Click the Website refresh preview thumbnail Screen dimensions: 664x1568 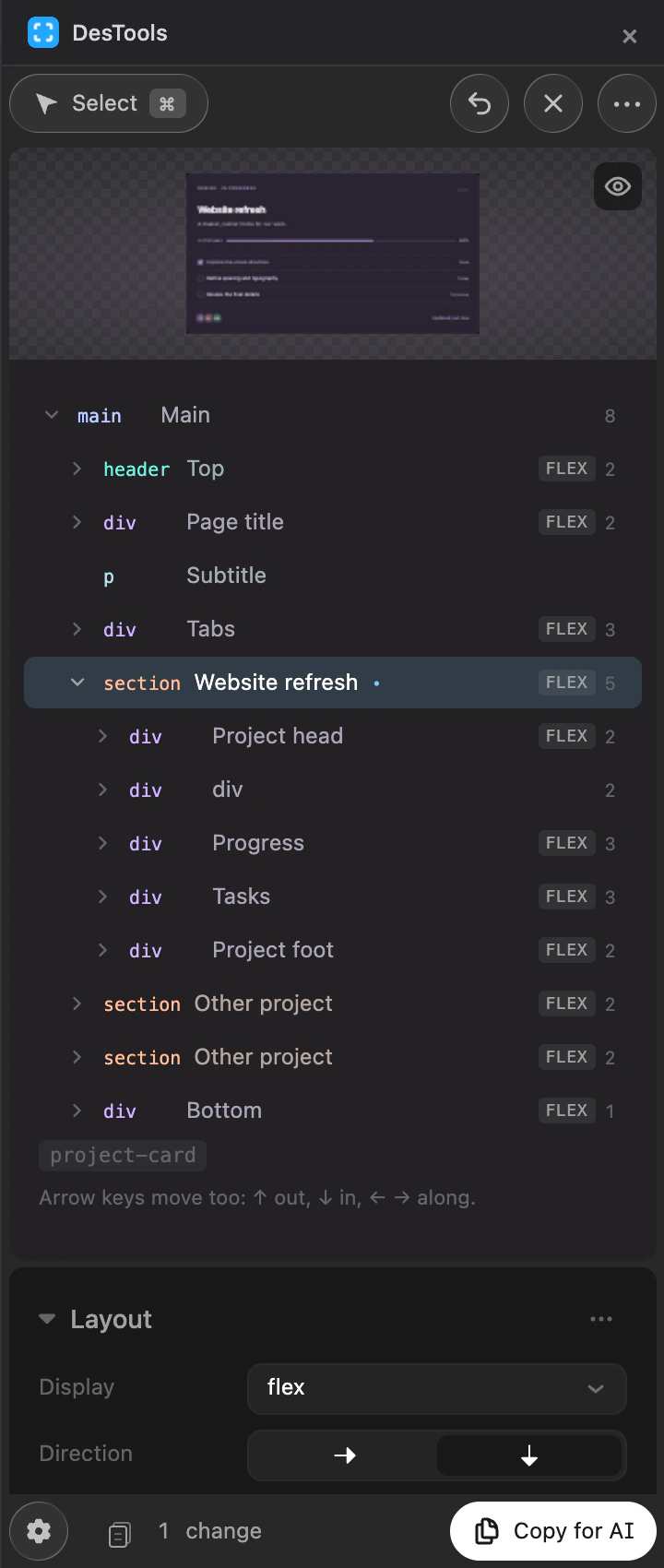tap(332, 254)
